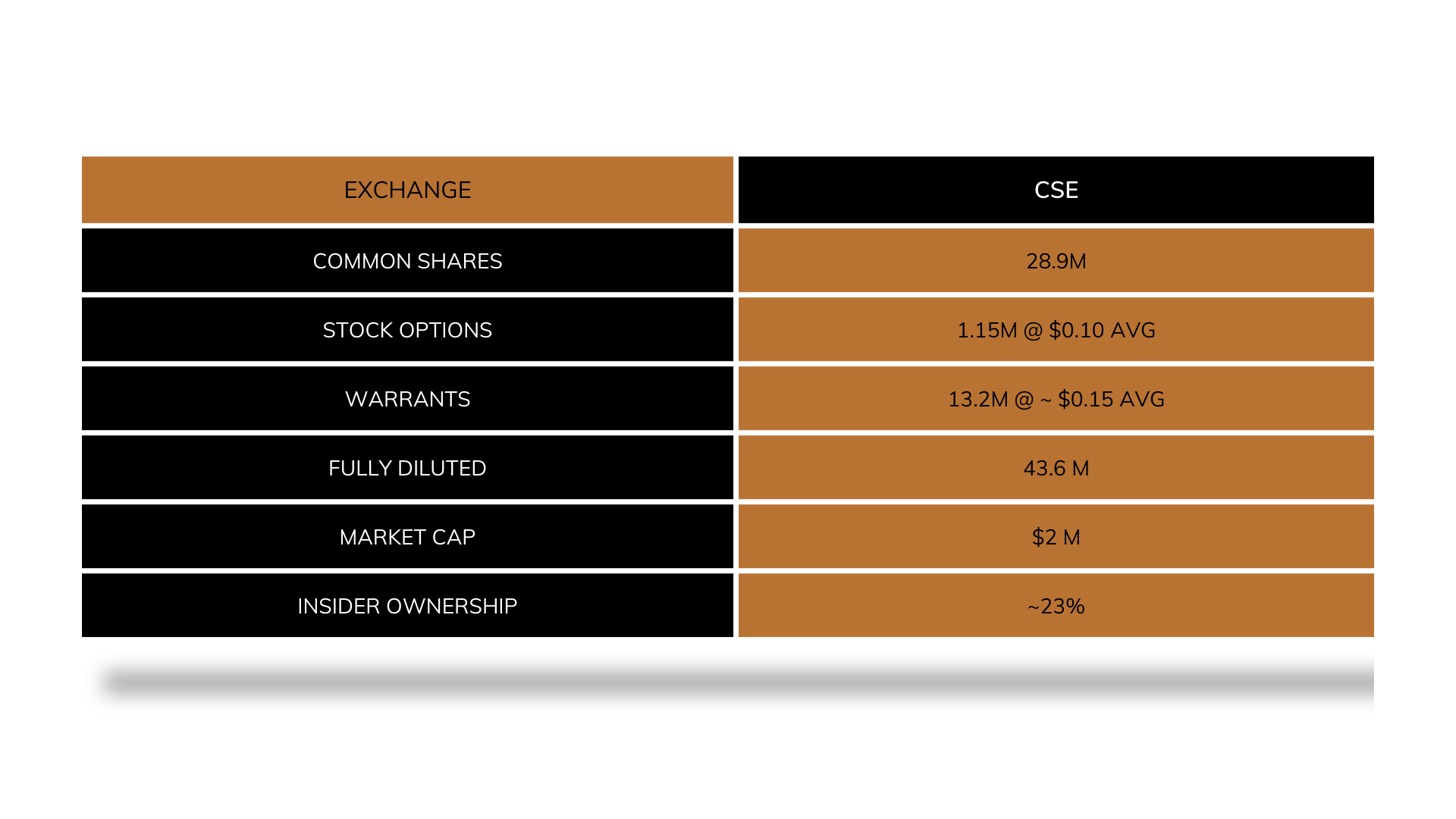Select the $2 M market cap cell
This screenshot has height=819, width=1456.
(x=1056, y=537)
